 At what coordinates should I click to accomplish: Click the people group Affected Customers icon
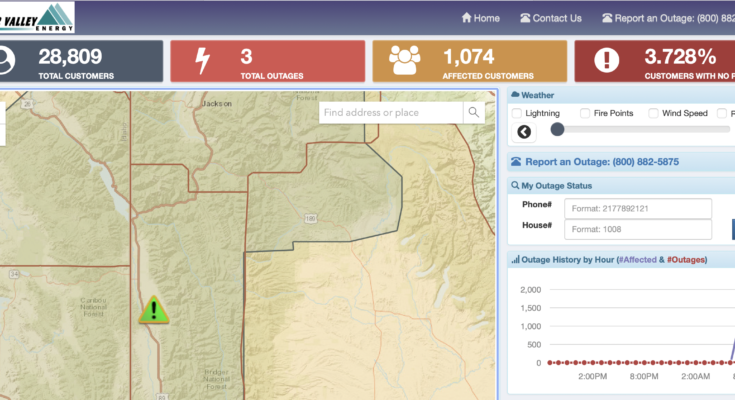click(x=404, y=61)
